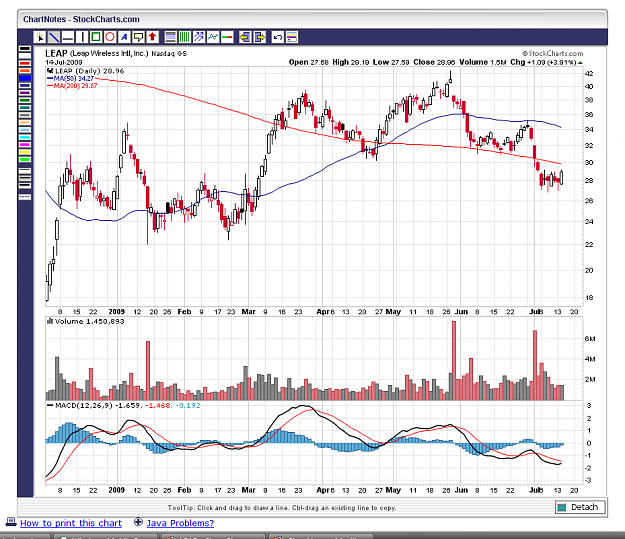Click the tallest volume bar near Jun

coord(454,360)
